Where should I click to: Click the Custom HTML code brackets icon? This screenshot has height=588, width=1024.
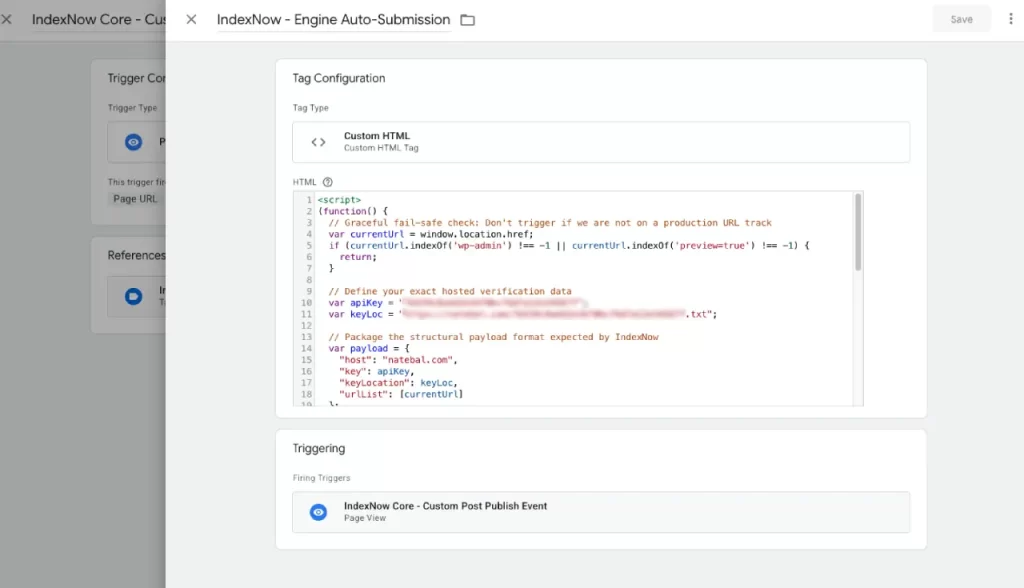pos(318,142)
